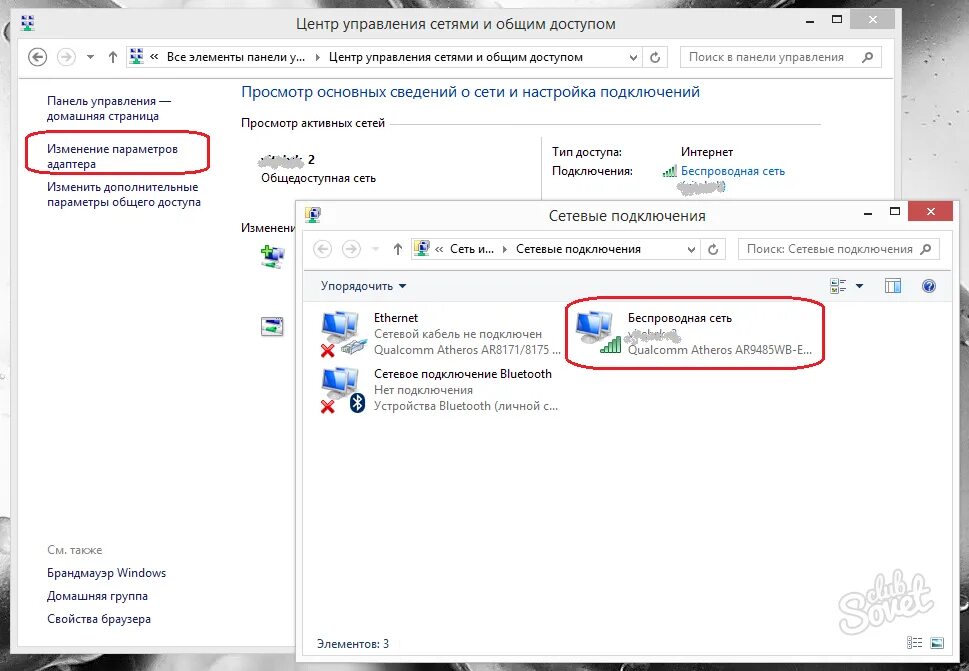
Task: Switch to large icons view in status bar
Action: coord(937,643)
